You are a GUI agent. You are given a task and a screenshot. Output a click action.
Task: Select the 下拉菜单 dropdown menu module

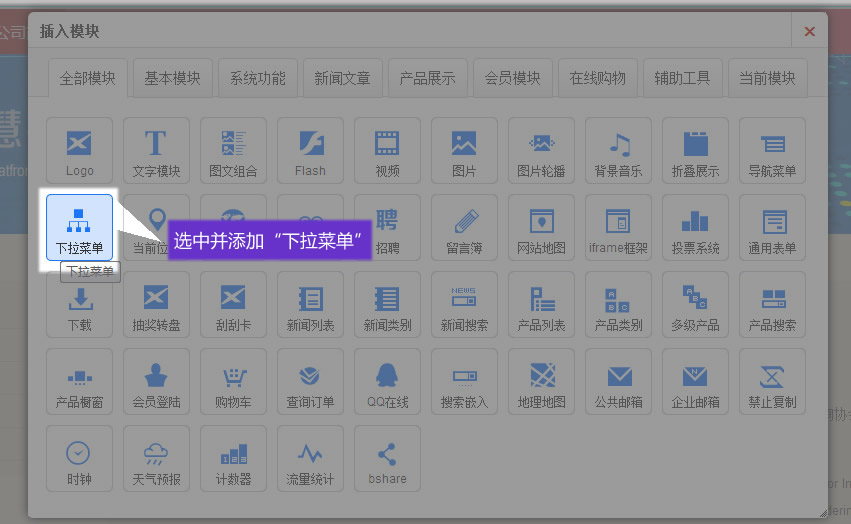click(79, 227)
